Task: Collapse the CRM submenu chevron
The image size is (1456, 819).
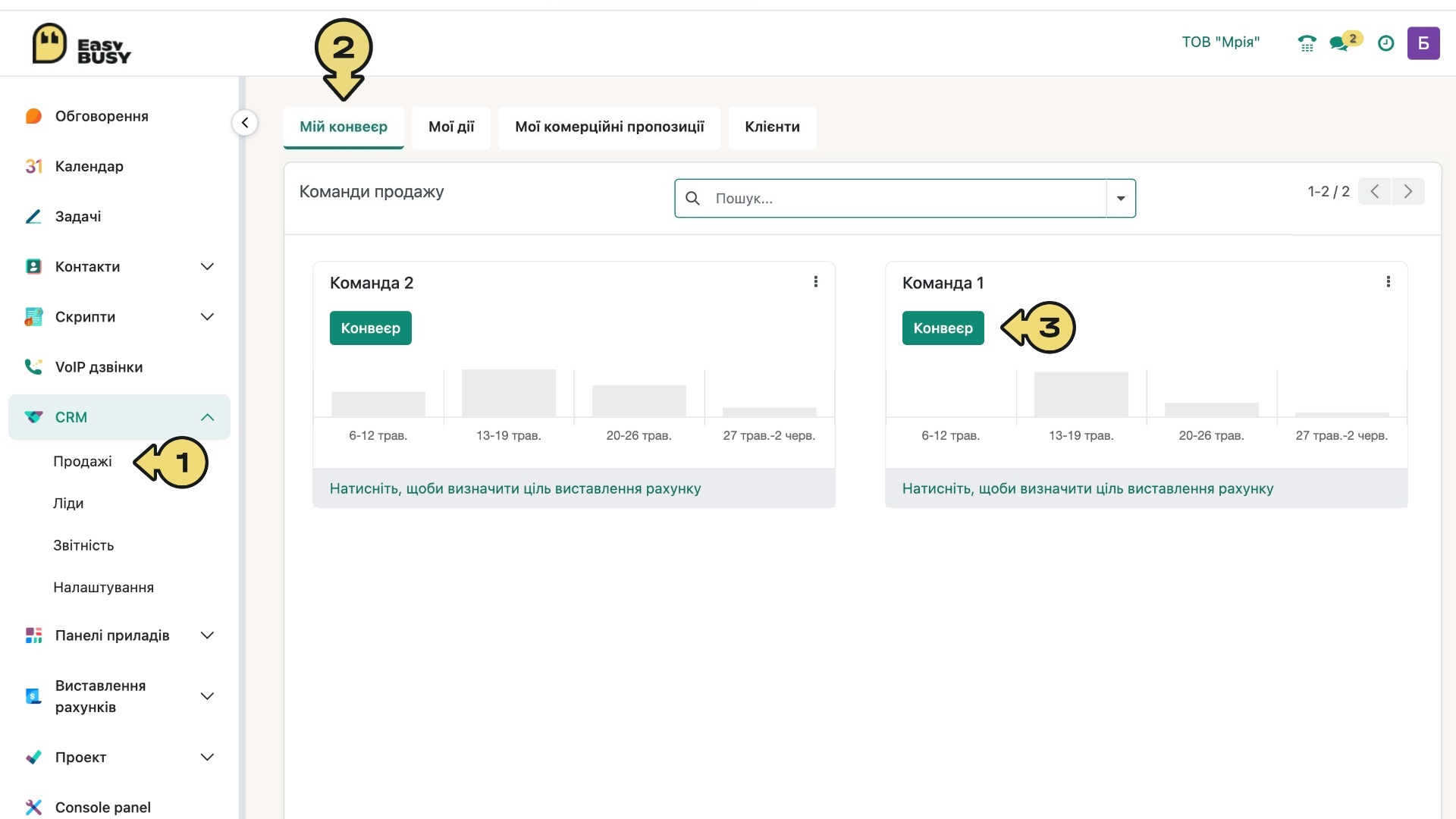Action: click(207, 417)
